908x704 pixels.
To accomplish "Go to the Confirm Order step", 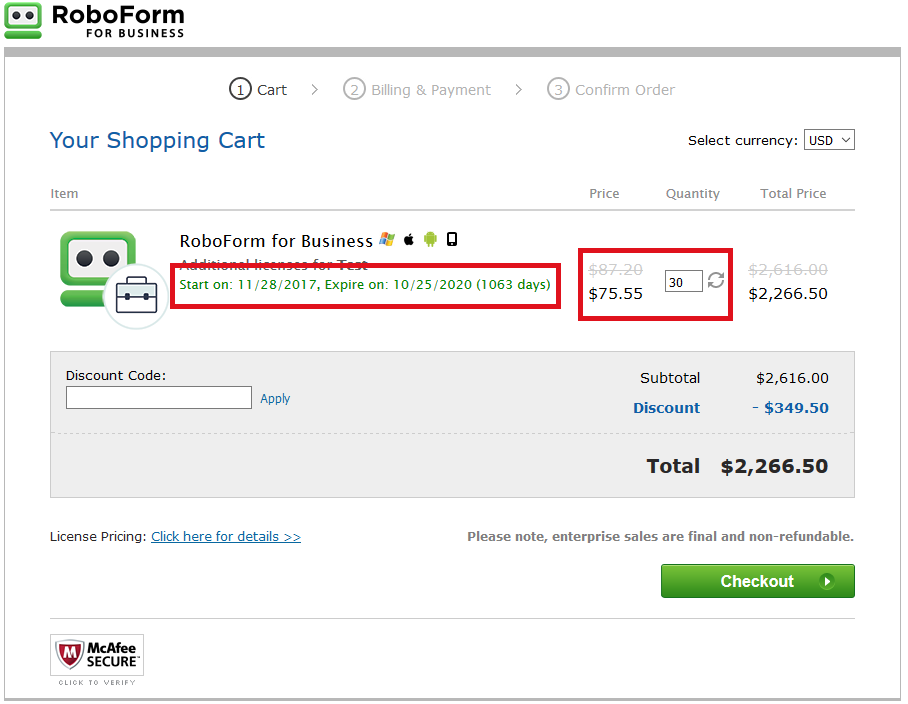I will tap(611, 90).
